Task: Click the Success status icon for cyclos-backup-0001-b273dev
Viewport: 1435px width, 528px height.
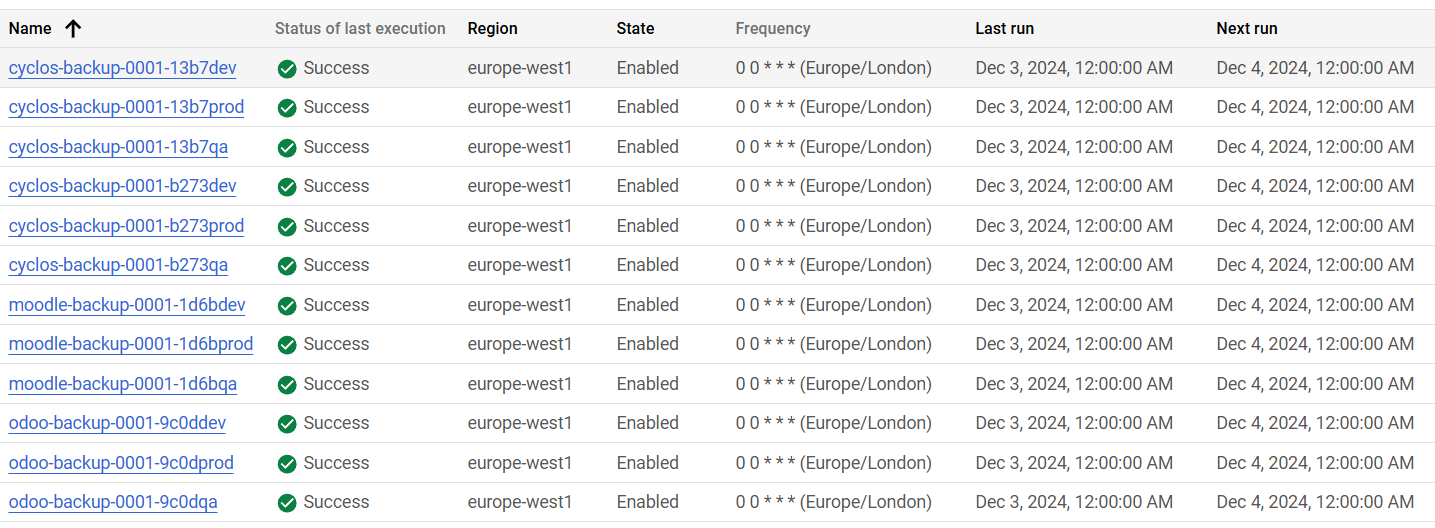Action: pyautogui.click(x=287, y=187)
